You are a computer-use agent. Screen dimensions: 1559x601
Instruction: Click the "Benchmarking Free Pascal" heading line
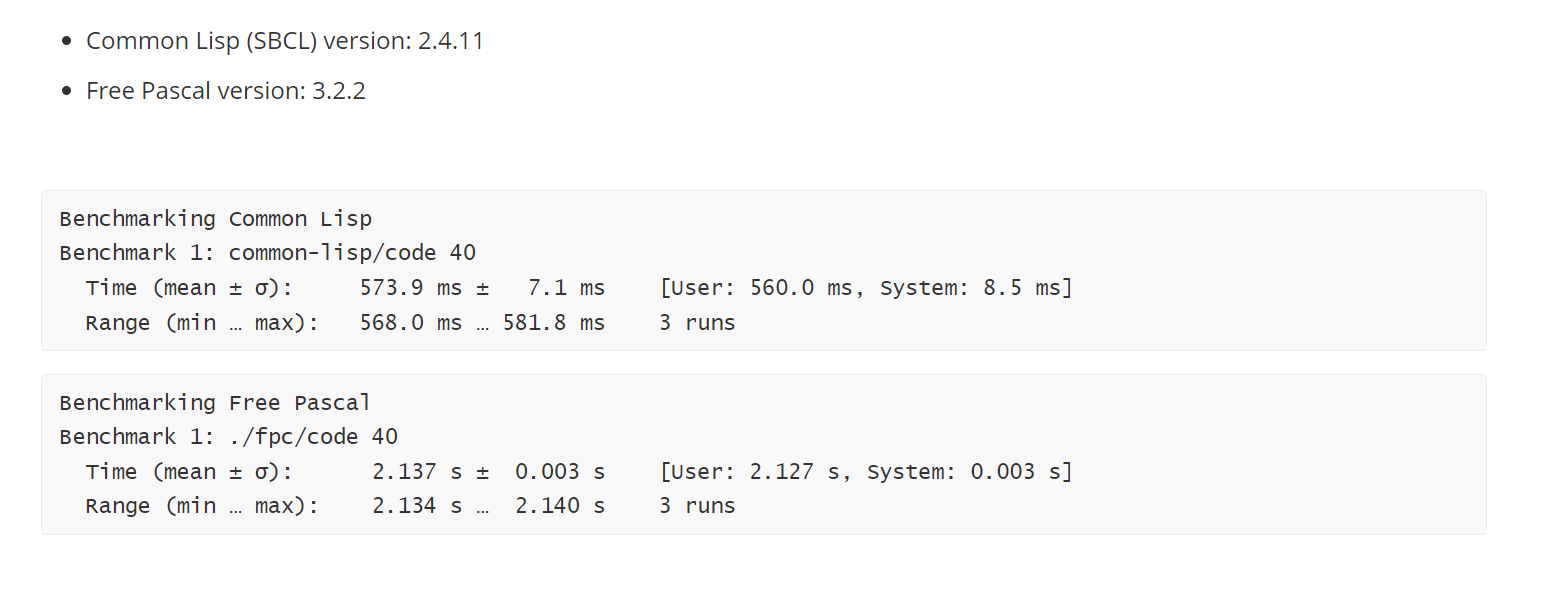[215, 403]
